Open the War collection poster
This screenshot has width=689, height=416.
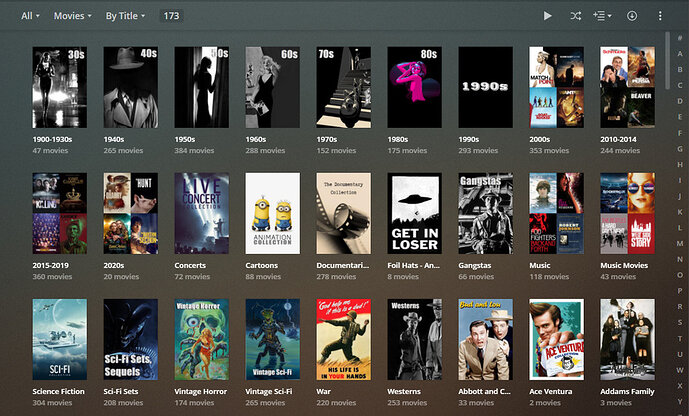pyautogui.click(x=344, y=340)
